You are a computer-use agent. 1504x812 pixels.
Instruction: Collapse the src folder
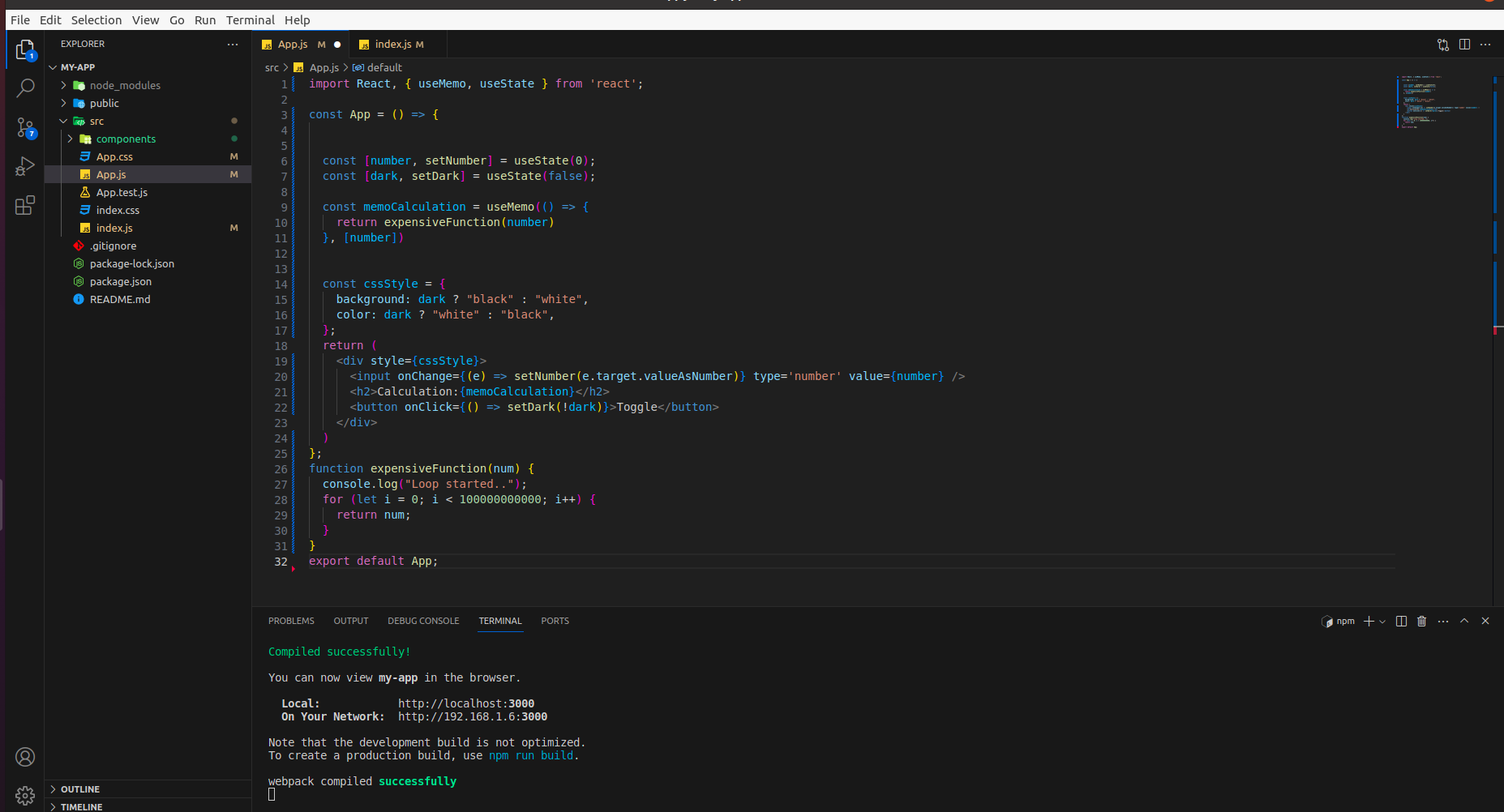click(64, 121)
